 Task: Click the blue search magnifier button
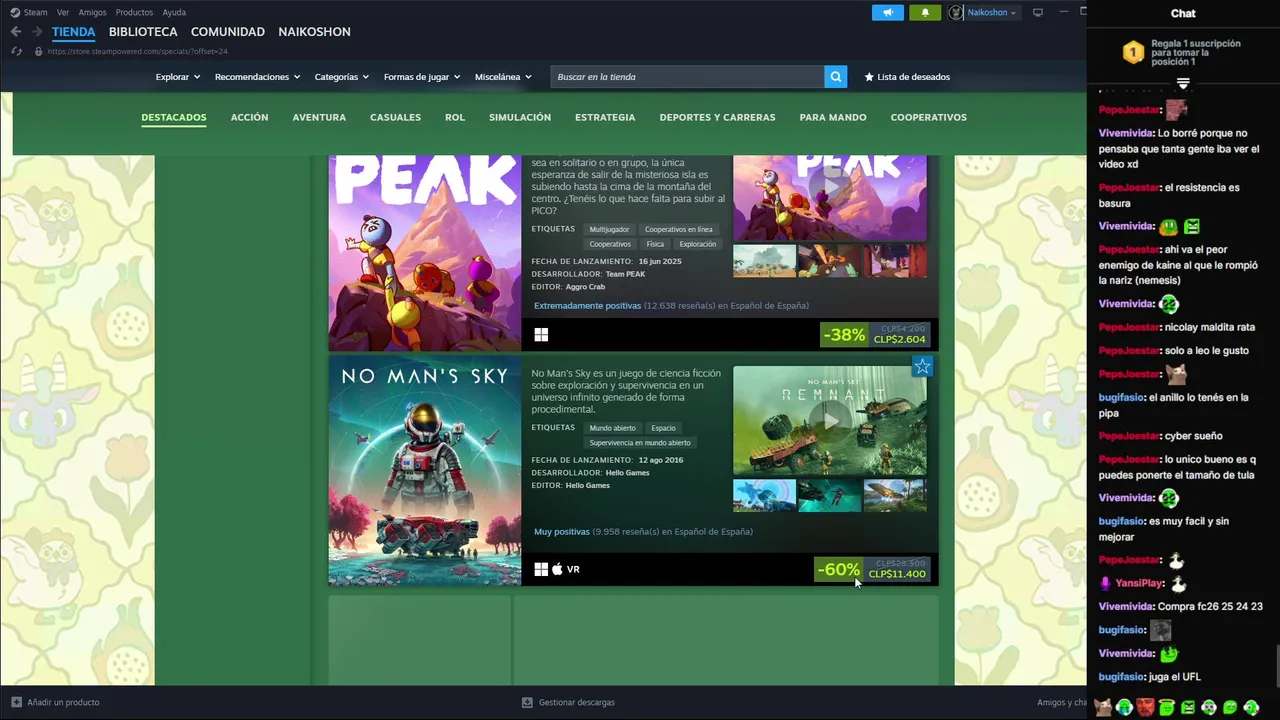[x=836, y=77]
